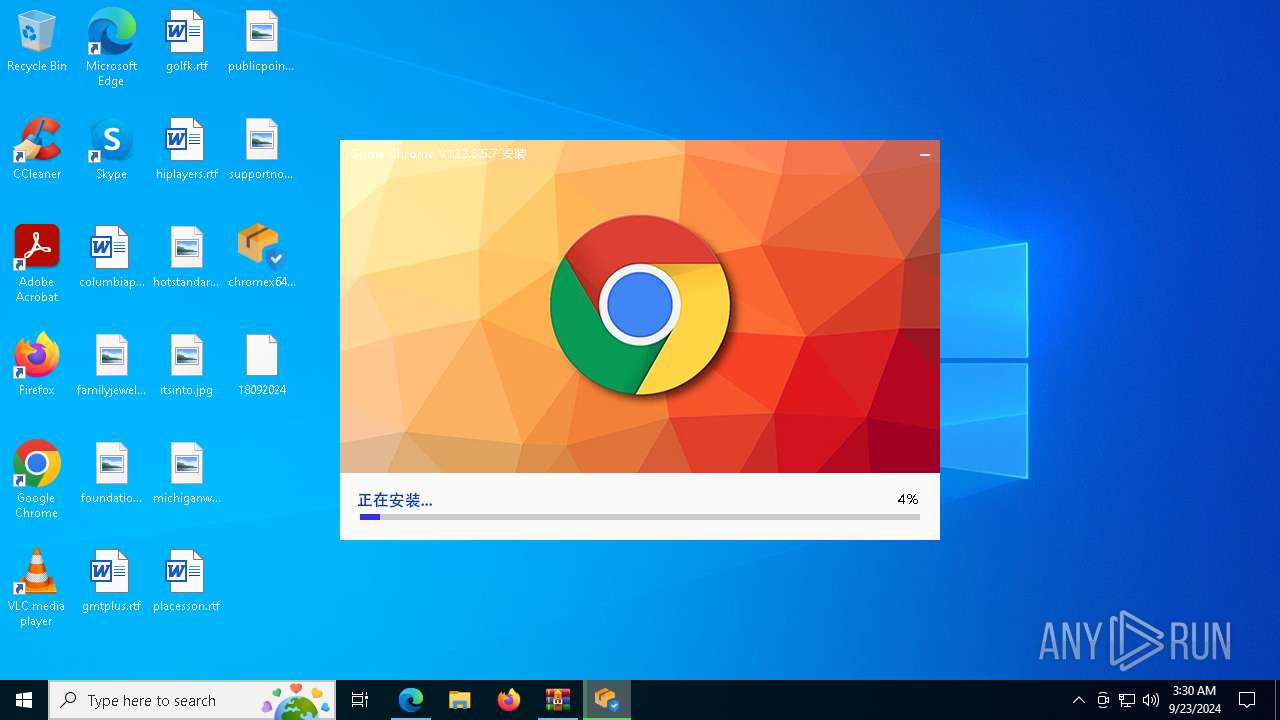Select the hotstandar... image file icon

(x=186, y=258)
